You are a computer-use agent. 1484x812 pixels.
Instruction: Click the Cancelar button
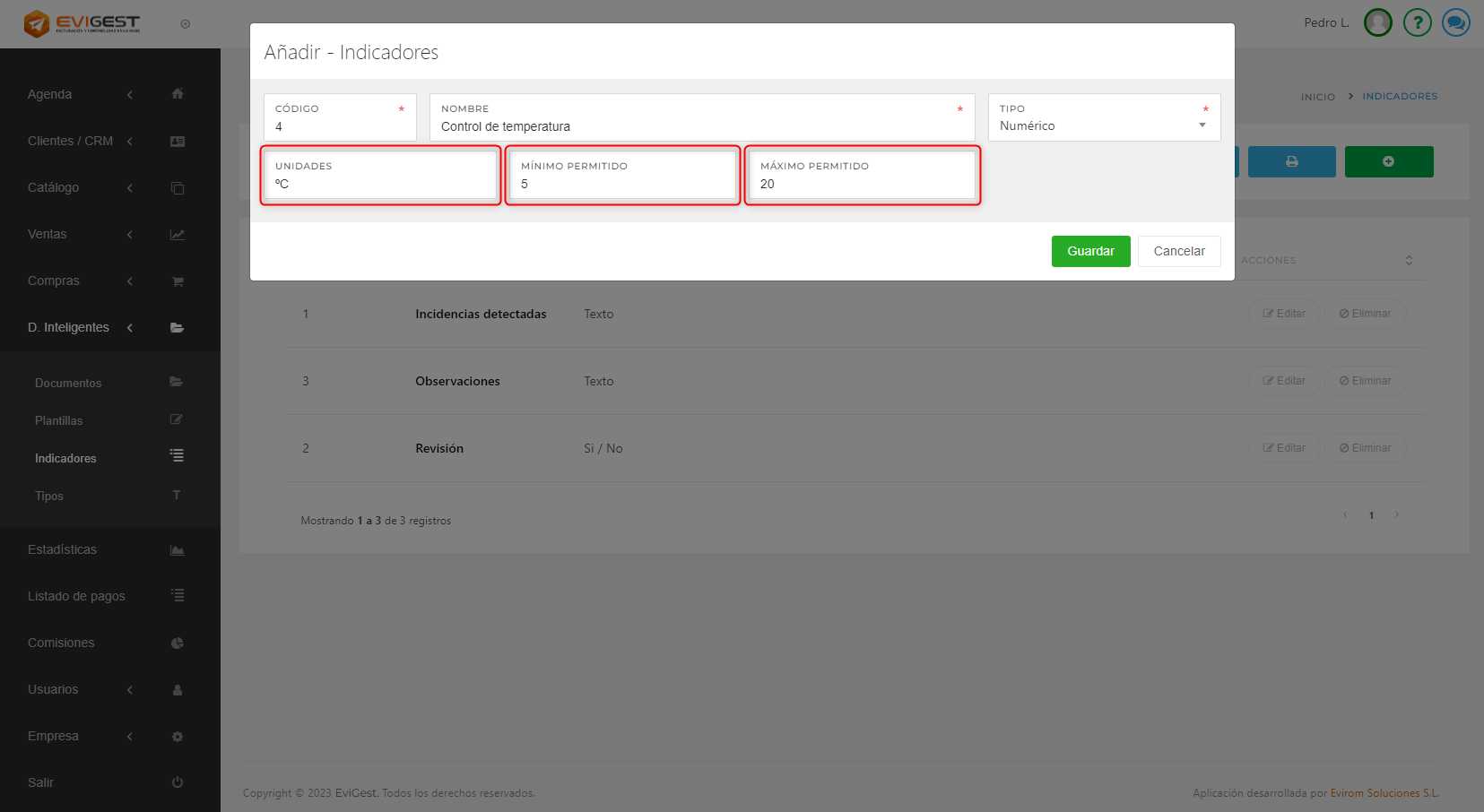(x=1179, y=251)
